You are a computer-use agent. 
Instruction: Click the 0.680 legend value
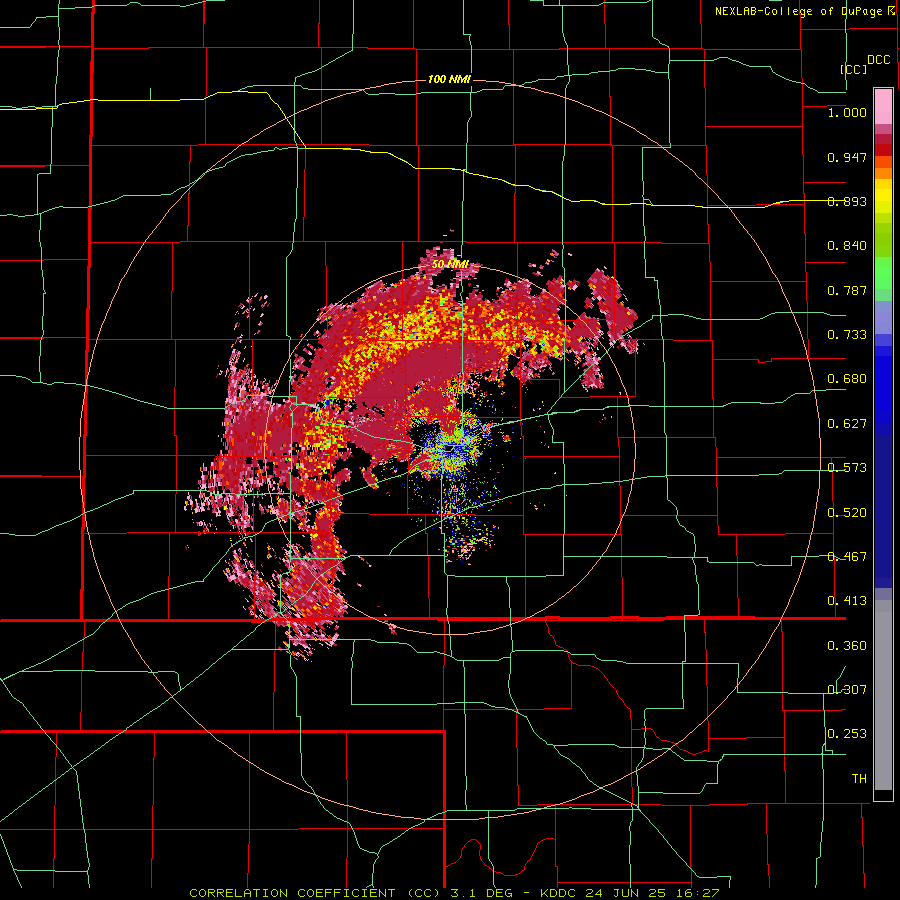(847, 379)
